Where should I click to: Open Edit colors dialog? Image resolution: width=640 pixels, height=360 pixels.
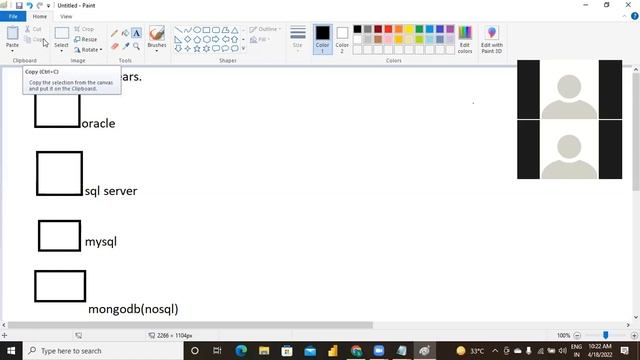[x=465, y=39]
